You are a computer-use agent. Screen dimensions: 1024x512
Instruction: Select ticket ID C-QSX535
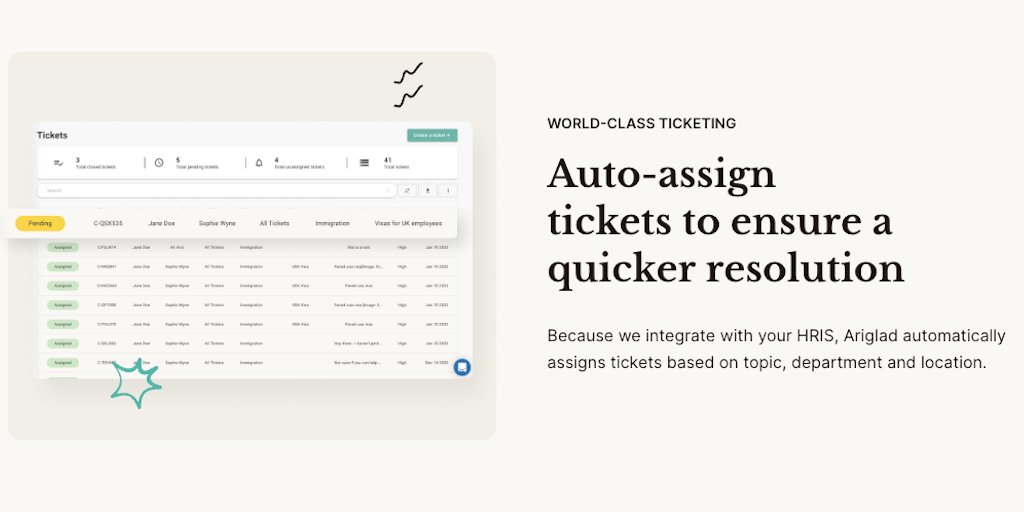(108, 223)
